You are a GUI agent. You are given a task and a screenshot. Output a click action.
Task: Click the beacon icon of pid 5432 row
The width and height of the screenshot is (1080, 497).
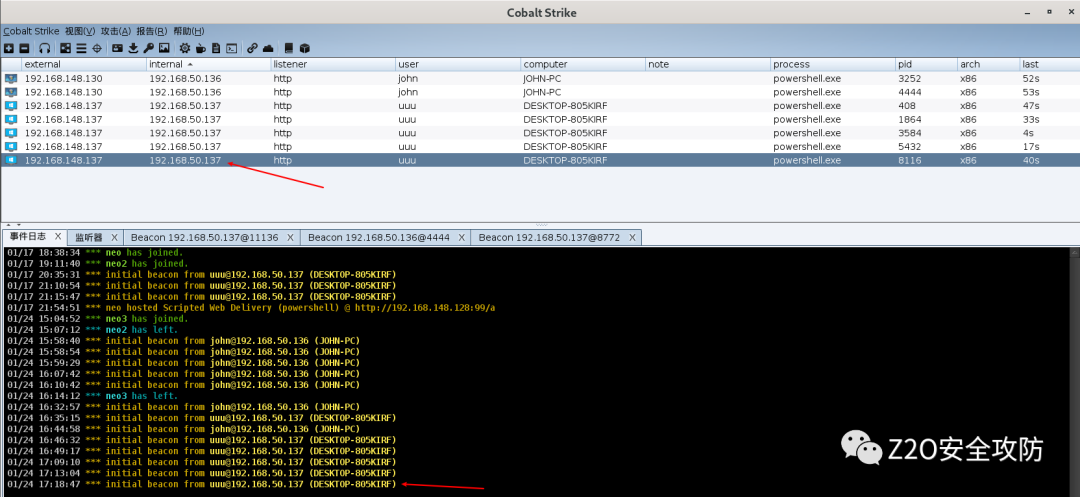click(x=10, y=147)
